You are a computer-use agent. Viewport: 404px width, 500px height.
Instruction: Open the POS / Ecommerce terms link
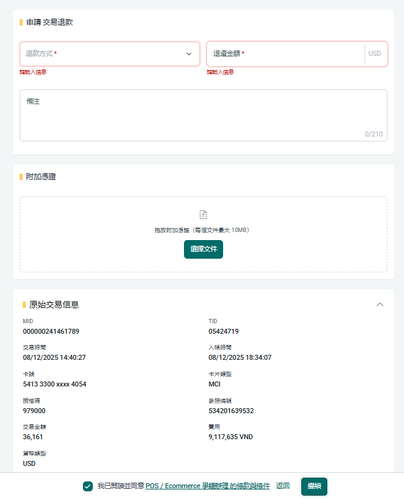coord(207,486)
